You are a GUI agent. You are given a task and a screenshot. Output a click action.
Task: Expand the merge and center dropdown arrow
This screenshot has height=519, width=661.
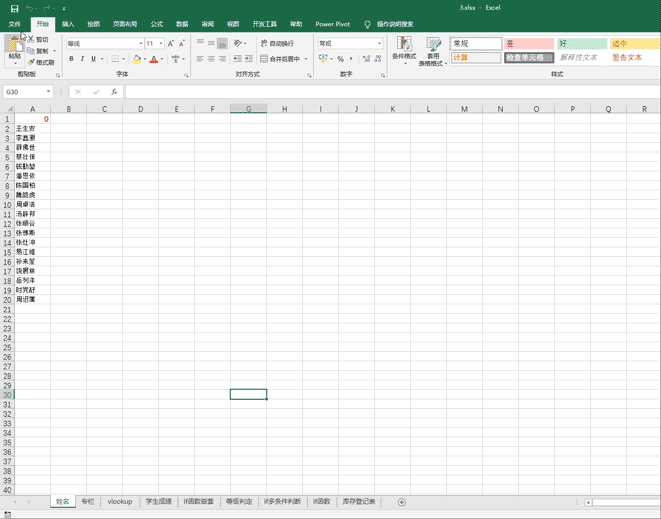coord(306,59)
